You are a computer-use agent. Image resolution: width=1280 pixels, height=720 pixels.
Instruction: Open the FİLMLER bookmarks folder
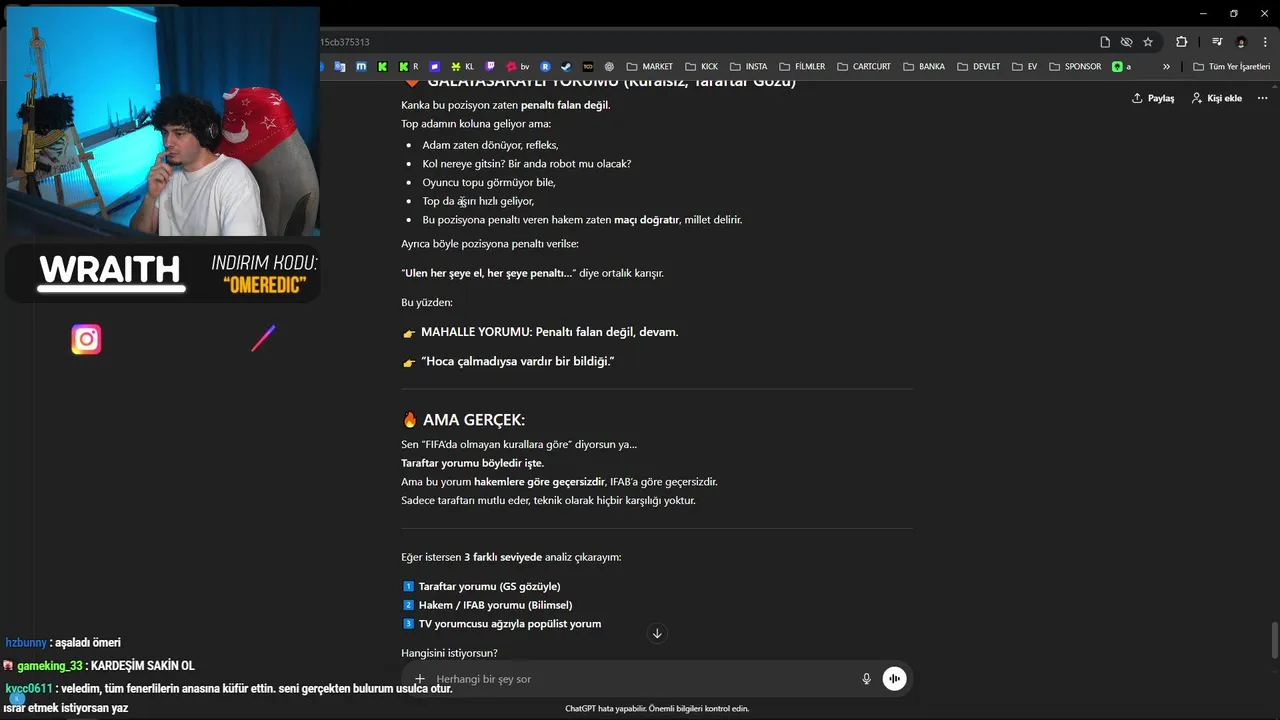click(x=802, y=67)
